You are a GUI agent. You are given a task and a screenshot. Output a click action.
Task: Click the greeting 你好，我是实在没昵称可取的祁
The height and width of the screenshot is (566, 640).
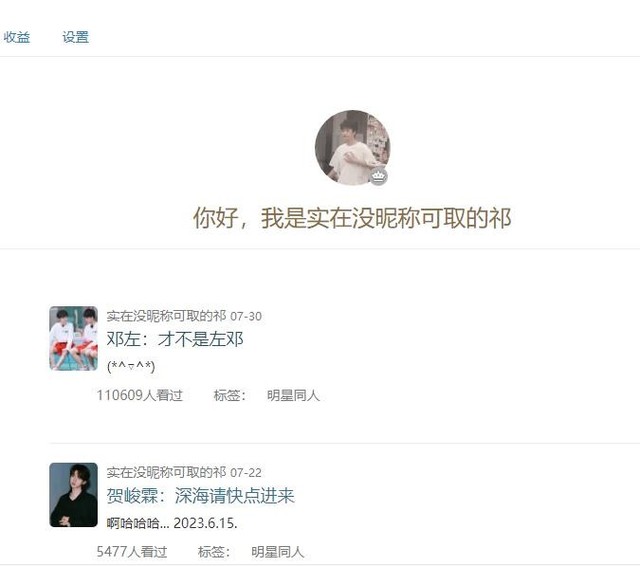click(352, 218)
